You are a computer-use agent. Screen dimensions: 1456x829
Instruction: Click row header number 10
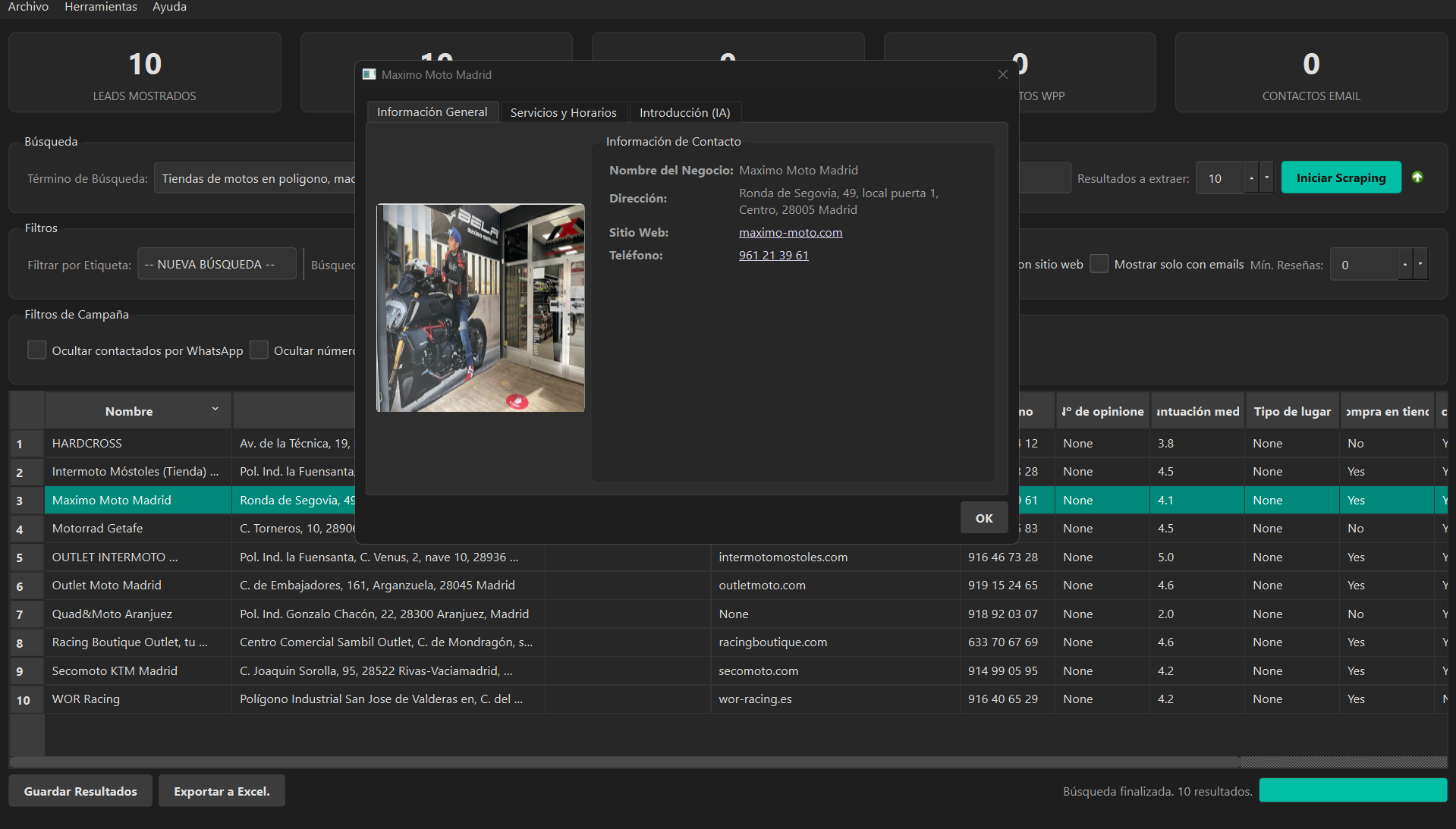click(x=27, y=699)
